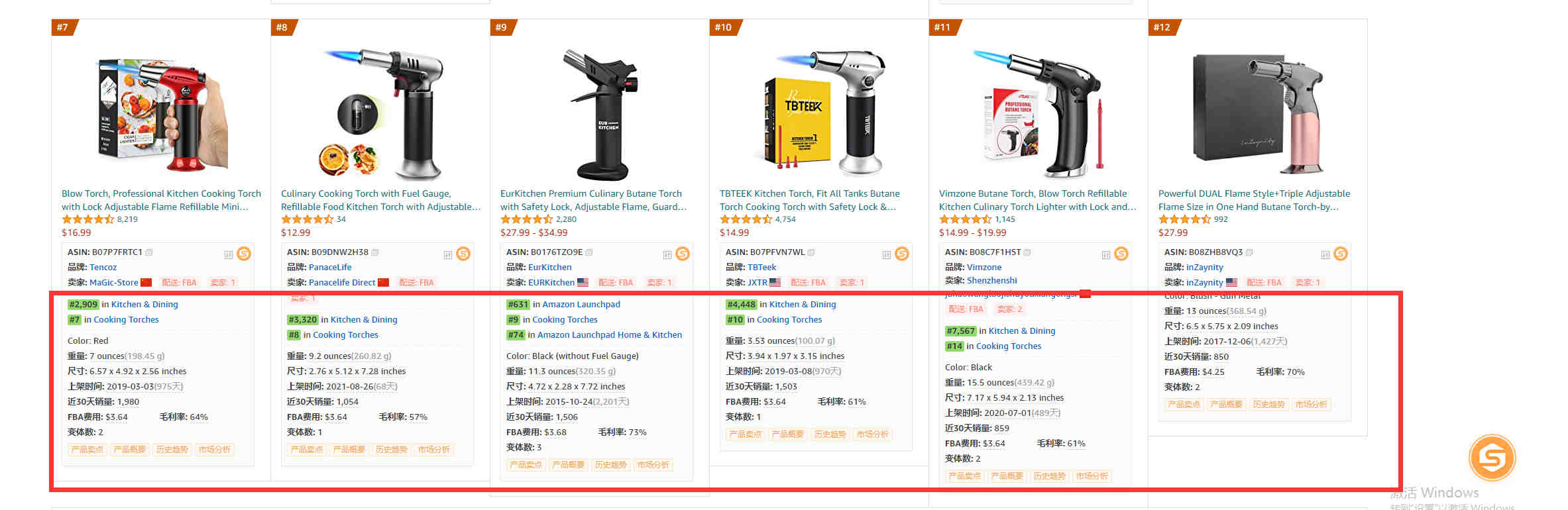1568x510 pixels.
Task: Click the orange S icon for TBTEEK ASIN B07PFVN7WL
Action: pyautogui.click(x=902, y=254)
